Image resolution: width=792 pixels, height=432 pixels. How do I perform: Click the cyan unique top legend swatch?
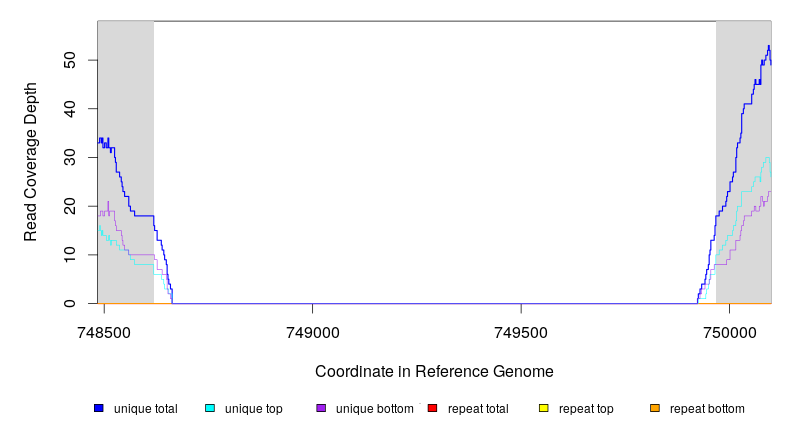[x=210, y=409]
